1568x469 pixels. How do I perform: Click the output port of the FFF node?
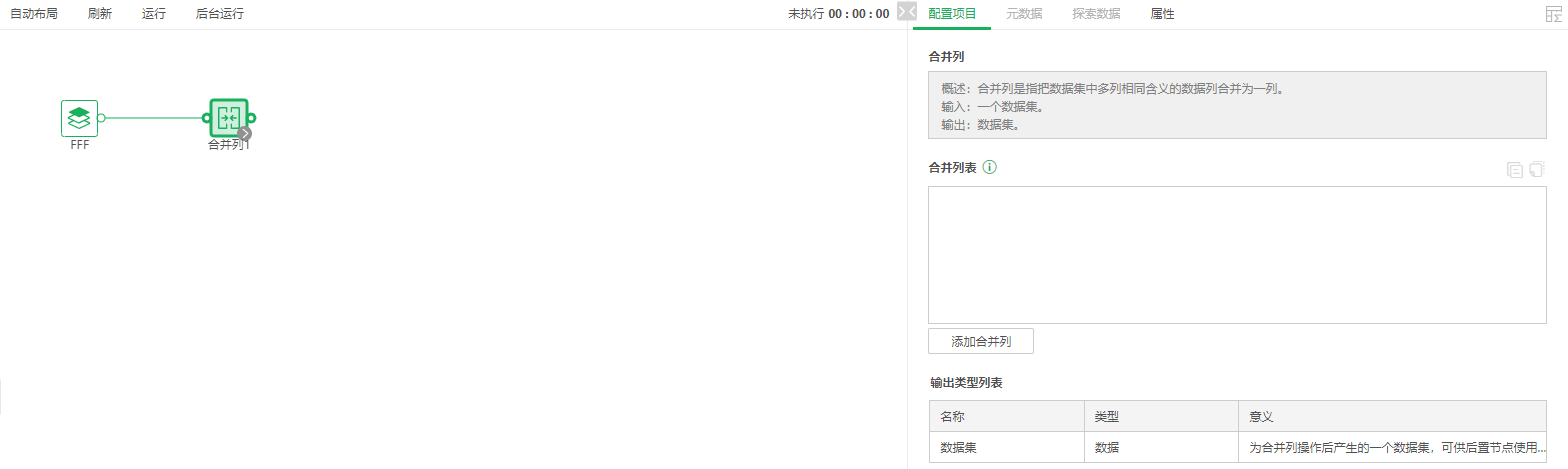click(x=102, y=118)
